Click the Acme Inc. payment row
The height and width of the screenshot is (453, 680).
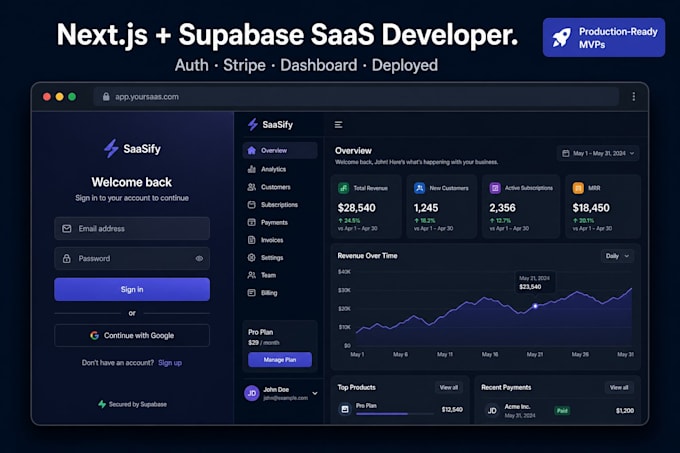(559, 410)
